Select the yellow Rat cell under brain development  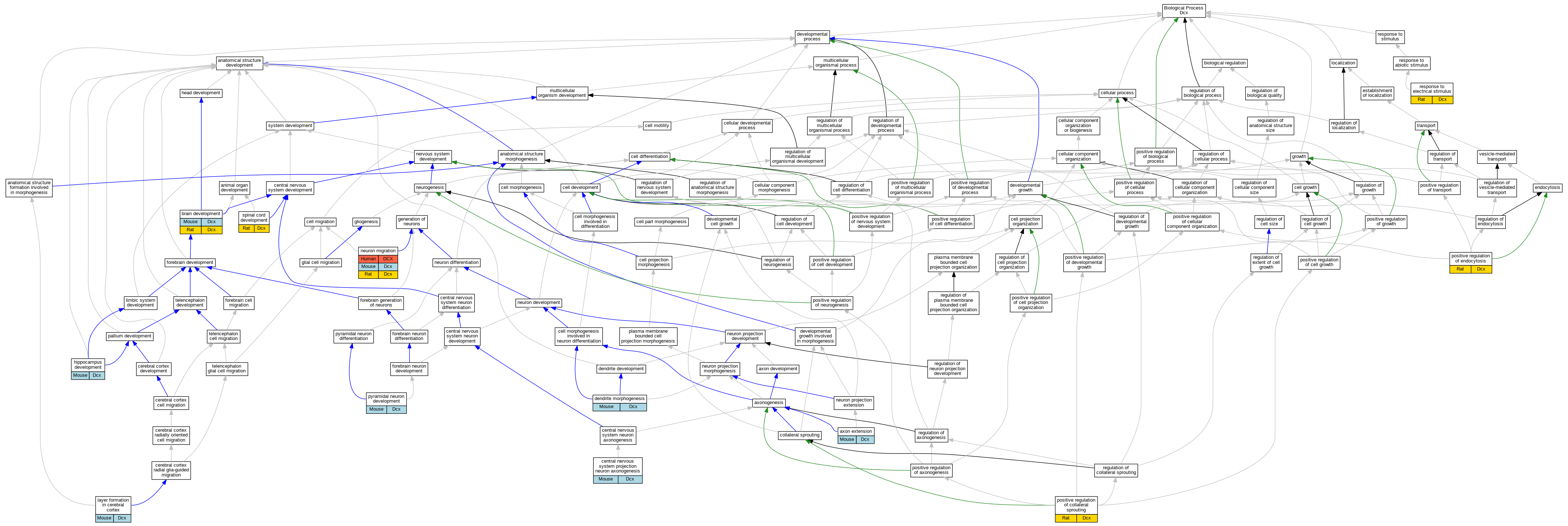point(191,230)
